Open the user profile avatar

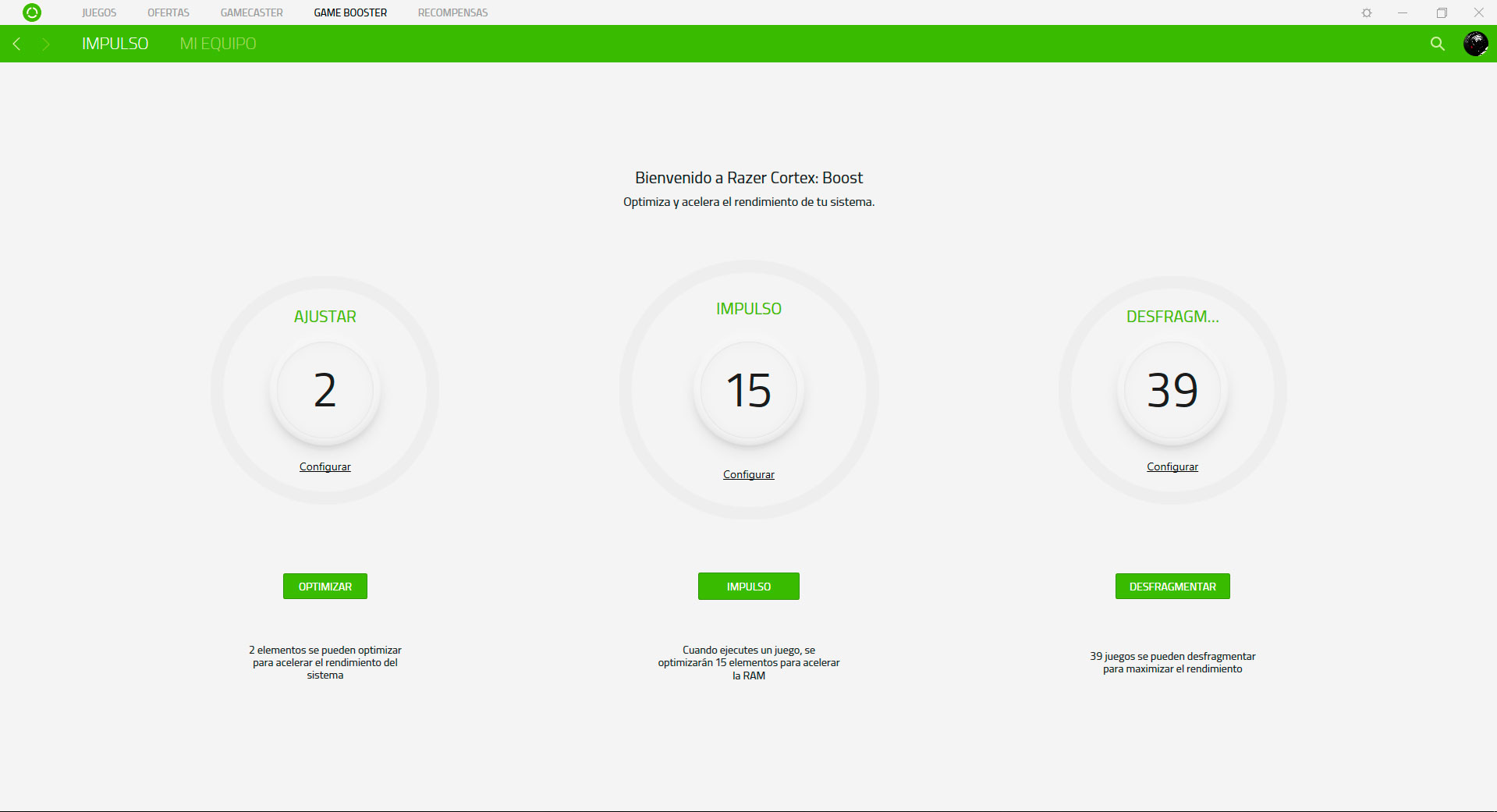coord(1475,44)
